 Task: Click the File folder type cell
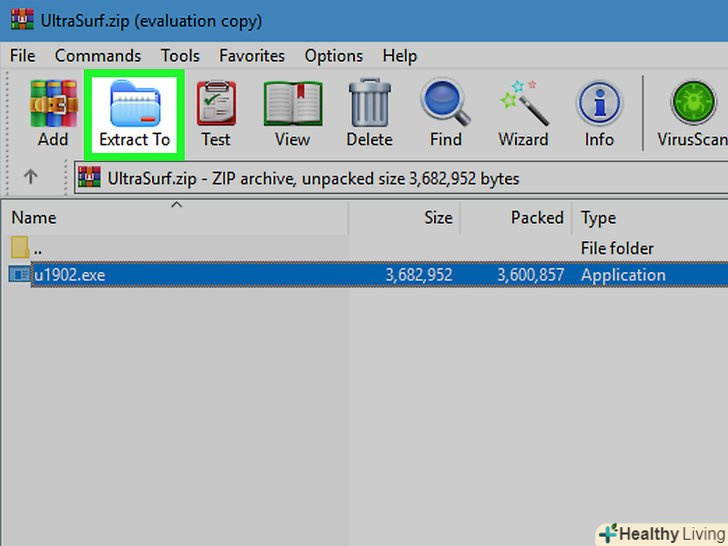click(x=617, y=248)
